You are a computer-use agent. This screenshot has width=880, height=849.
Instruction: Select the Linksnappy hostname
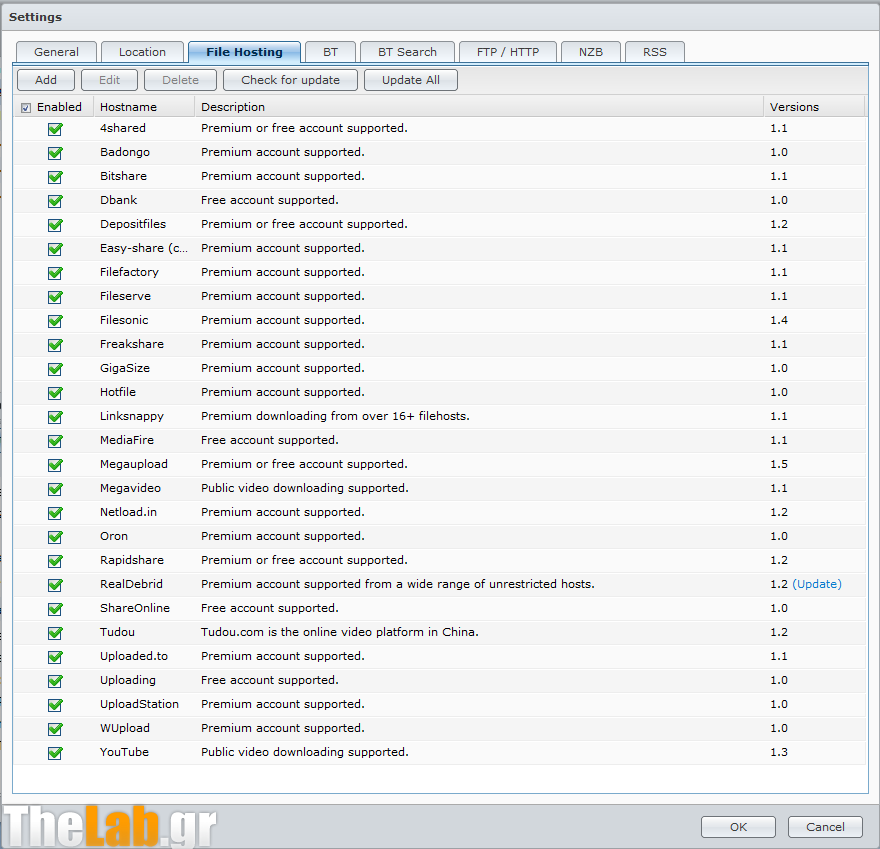(x=132, y=416)
